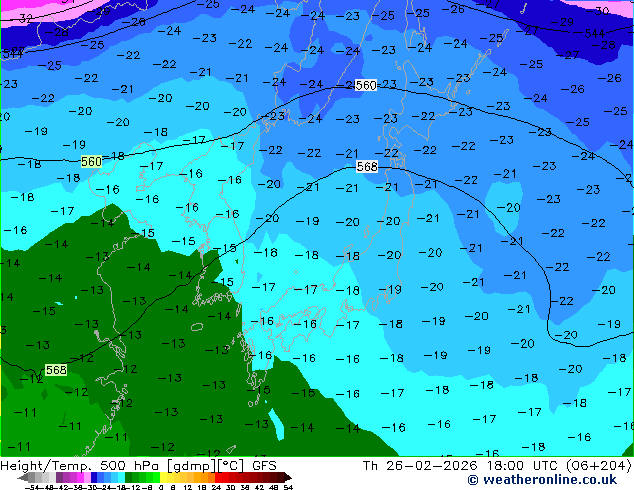Click the 54 value at the legend's right end
634x490 pixels.
click(288, 487)
